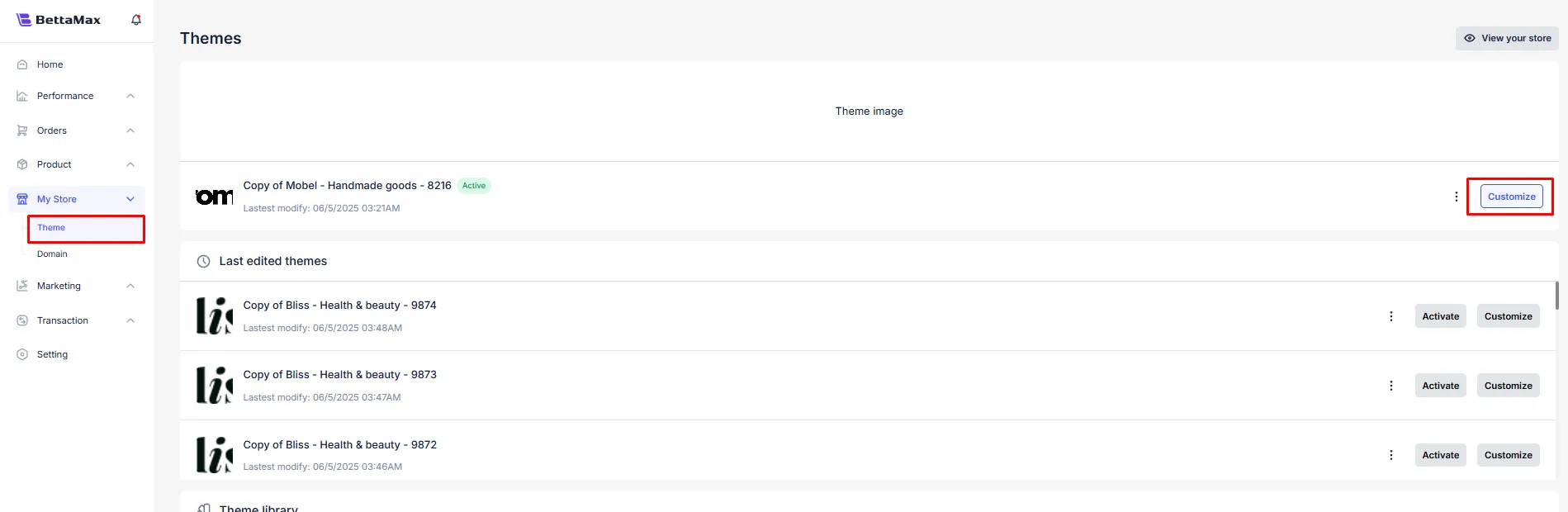This screenshot has height=512, width=1568.
Task: Open three-dot menu for Bliss theme 9872
Action: coord(1390,455)
